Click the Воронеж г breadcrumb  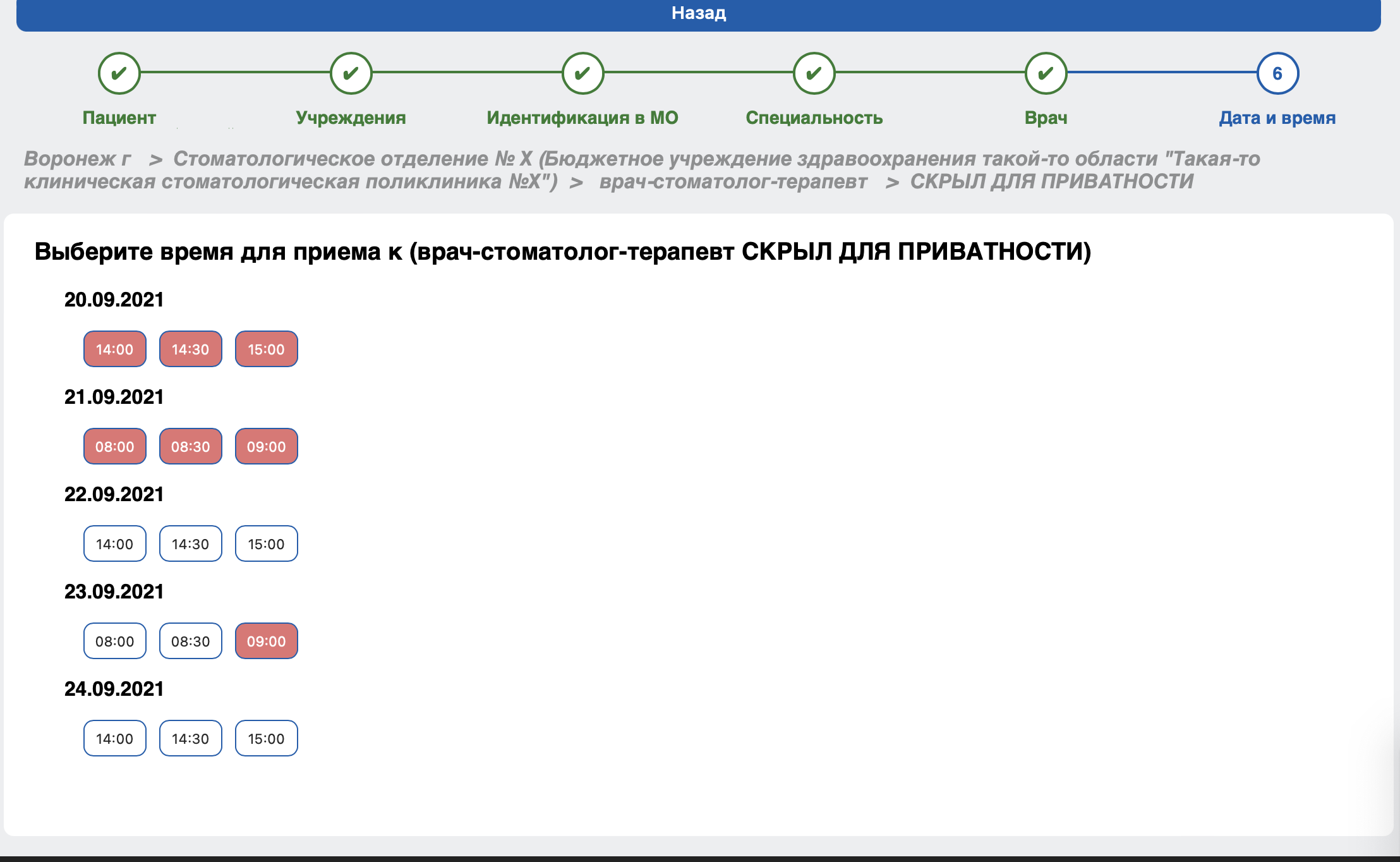pyautogui.click(x=78, y=159)
